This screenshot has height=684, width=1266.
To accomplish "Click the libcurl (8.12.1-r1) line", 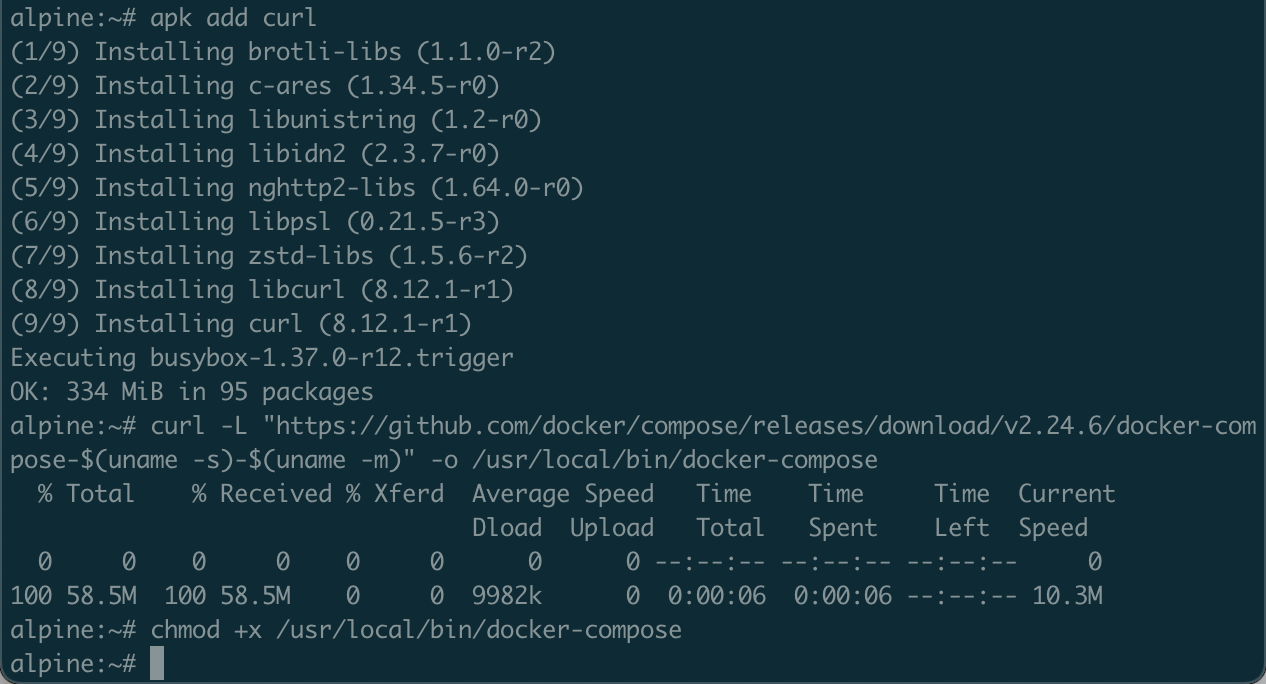I will 261,289.
